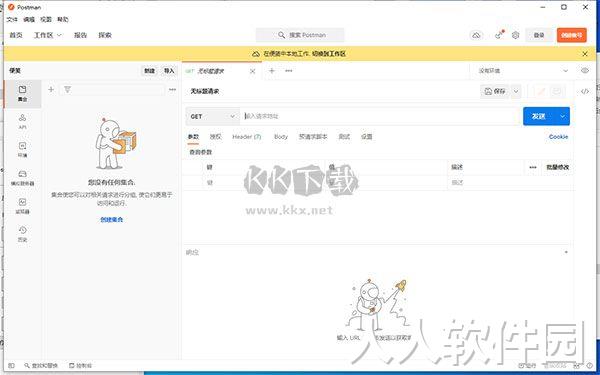
Task: Click the Bulk Edit (批量修改) link
Action: click(558, 167)
